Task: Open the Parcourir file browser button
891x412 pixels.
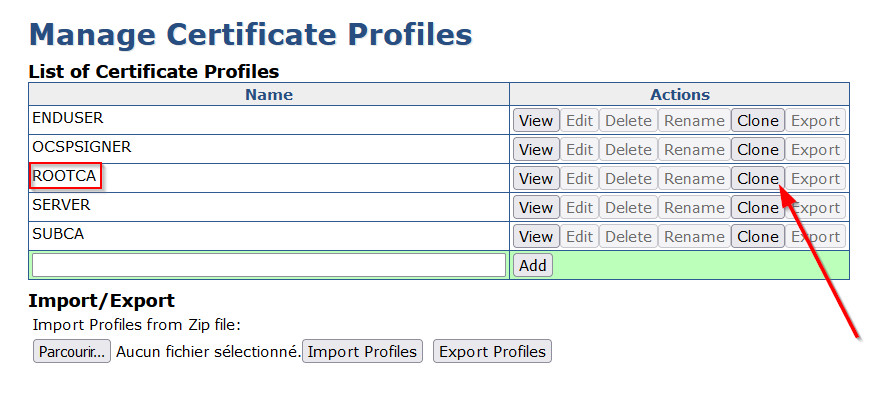Action: (x=72, y=351)
